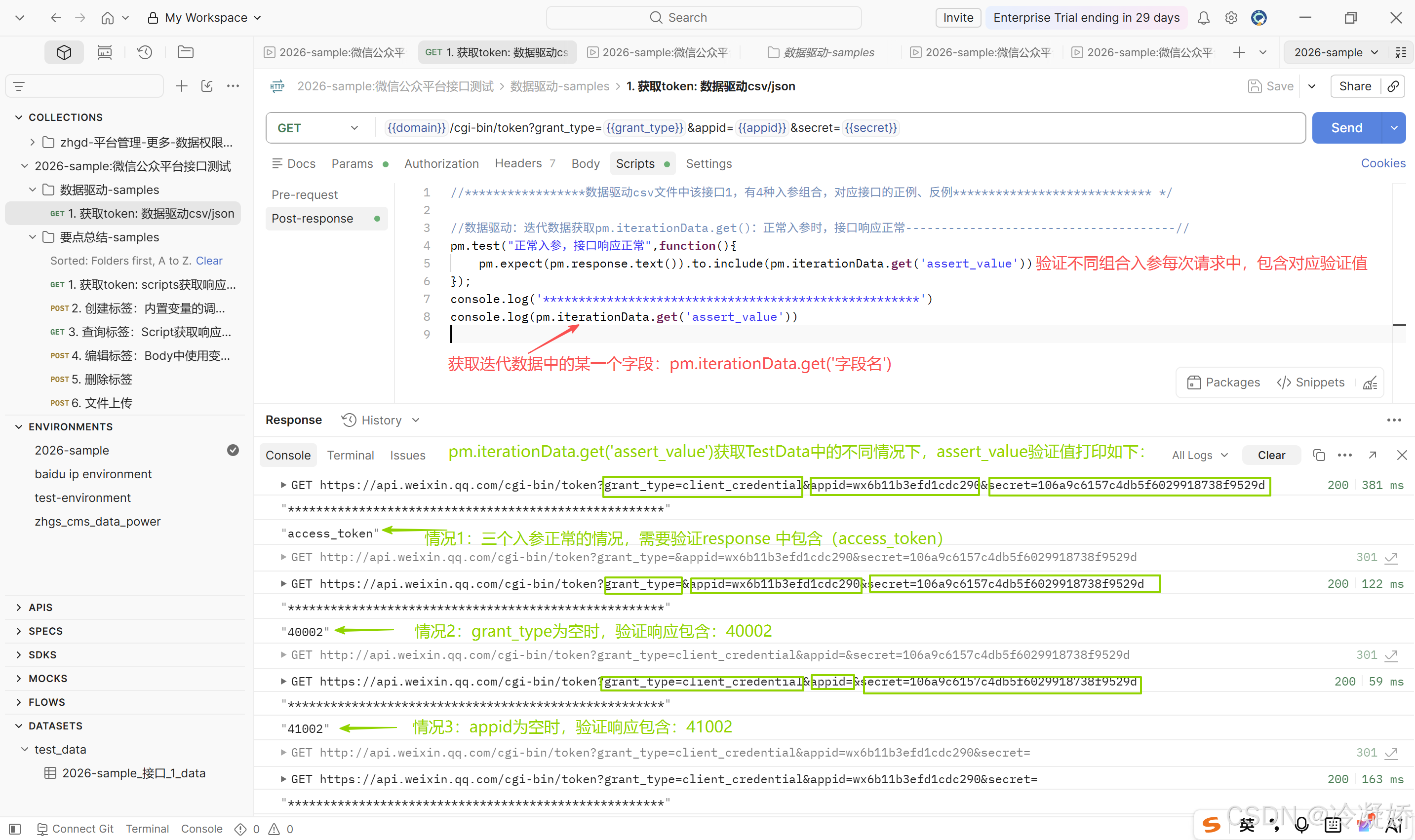Screen dimensions: 1415x840
Task: Copy the request link icon next to Share
Action: [1393, 86]
